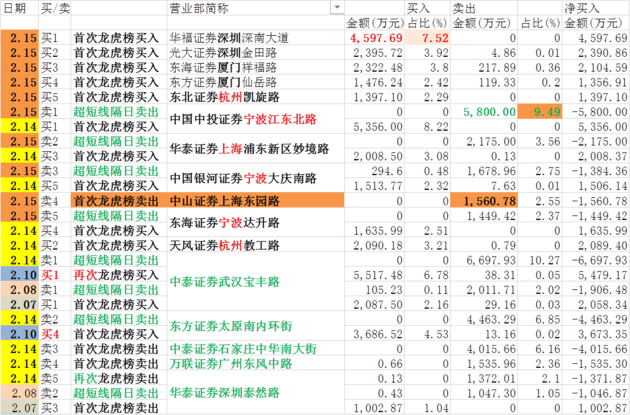
Task: Click the 华福证券深圳深南大道 cell
Action: [x=256, y=38]
